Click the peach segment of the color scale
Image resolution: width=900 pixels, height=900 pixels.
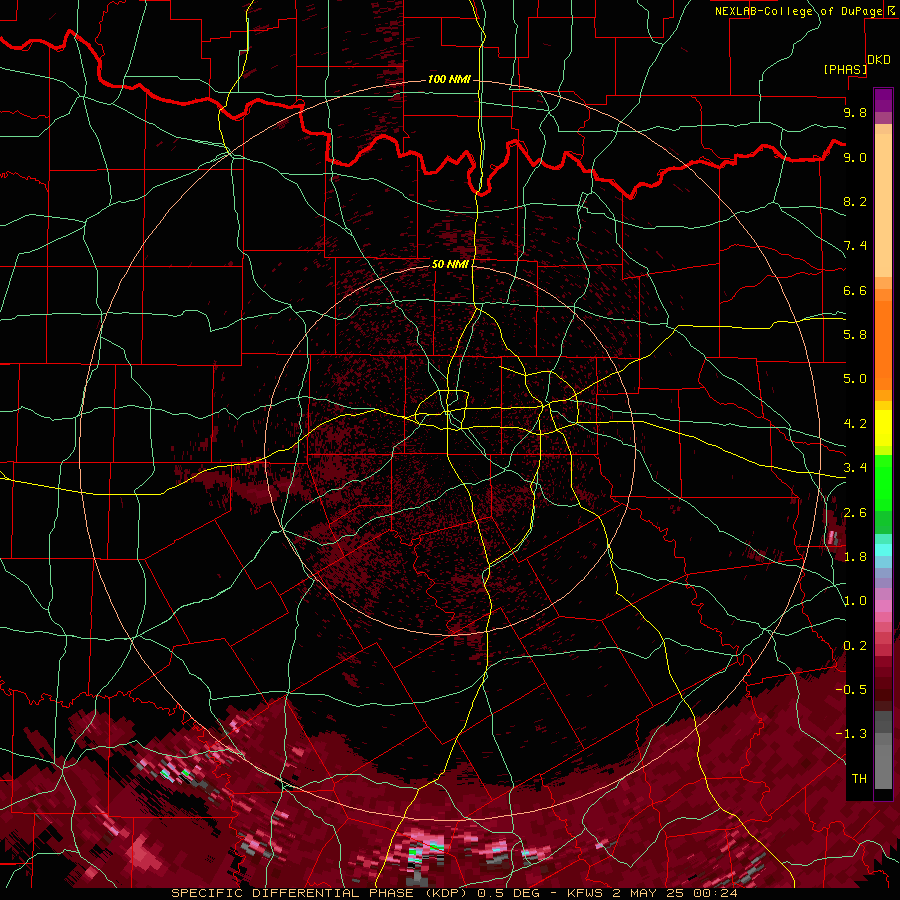[883, 205]
